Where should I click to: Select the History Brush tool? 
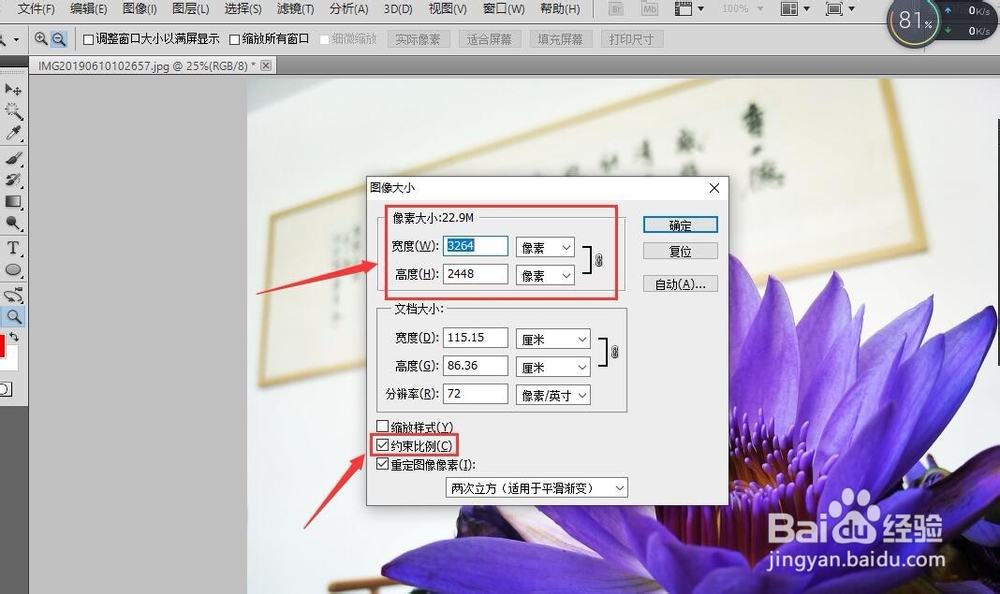point(13,179)
